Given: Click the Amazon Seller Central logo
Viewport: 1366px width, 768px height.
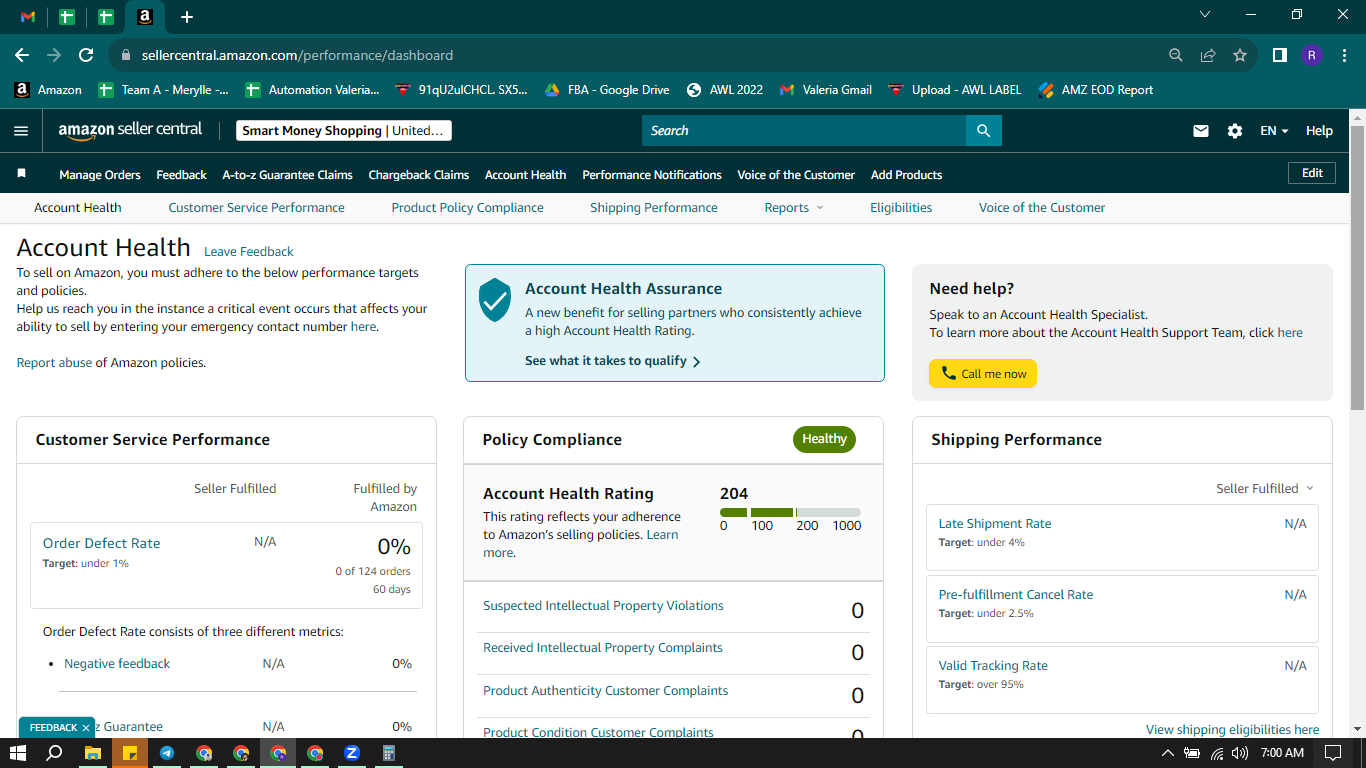Looking at the screenshot, I should pos(130,130).
